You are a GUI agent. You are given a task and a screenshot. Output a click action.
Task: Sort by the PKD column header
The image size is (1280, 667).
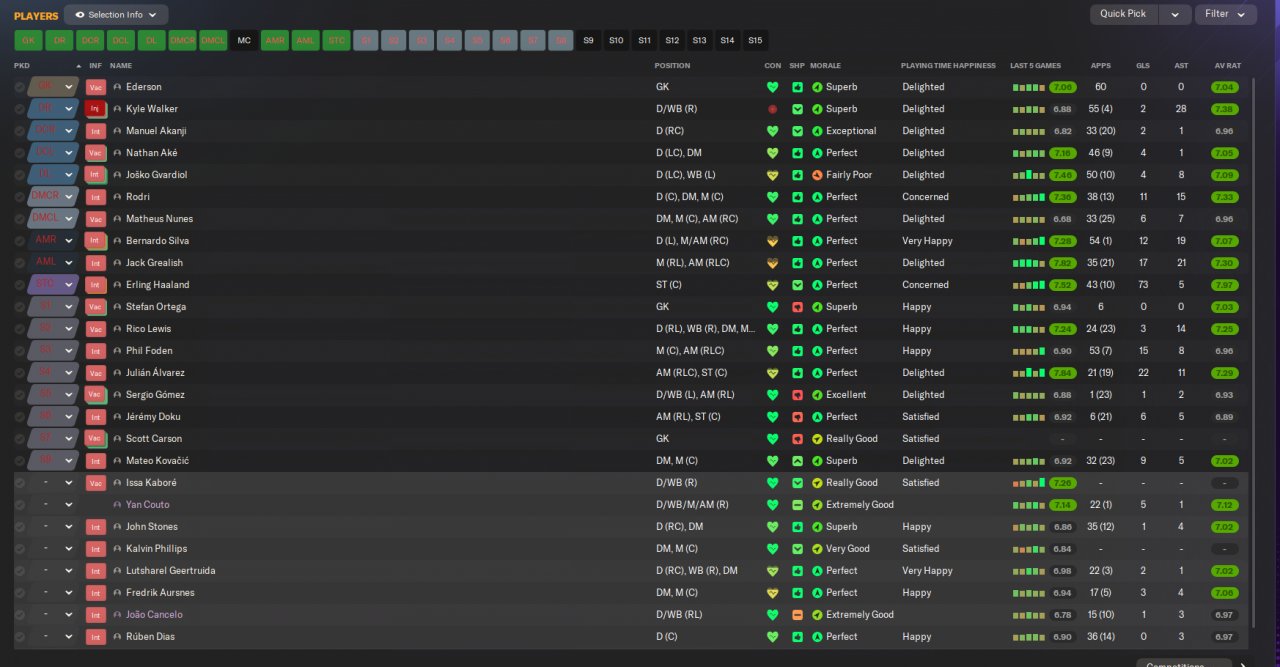click(x=22, y=66)
